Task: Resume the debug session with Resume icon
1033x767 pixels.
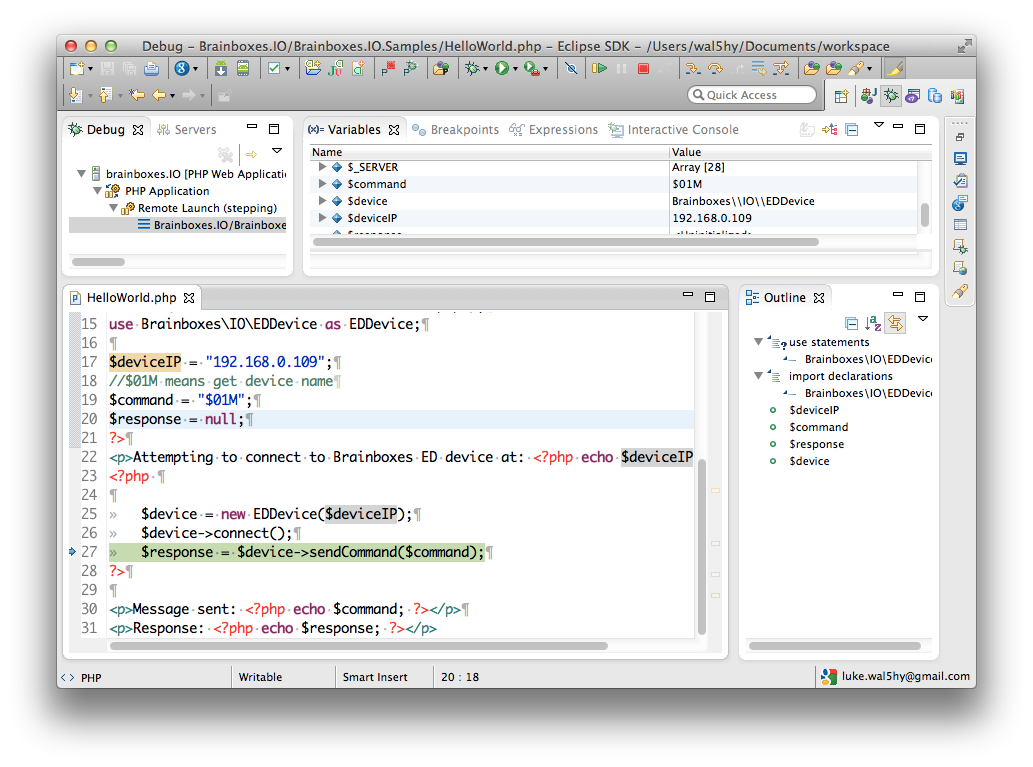Action: pos(599,68)
